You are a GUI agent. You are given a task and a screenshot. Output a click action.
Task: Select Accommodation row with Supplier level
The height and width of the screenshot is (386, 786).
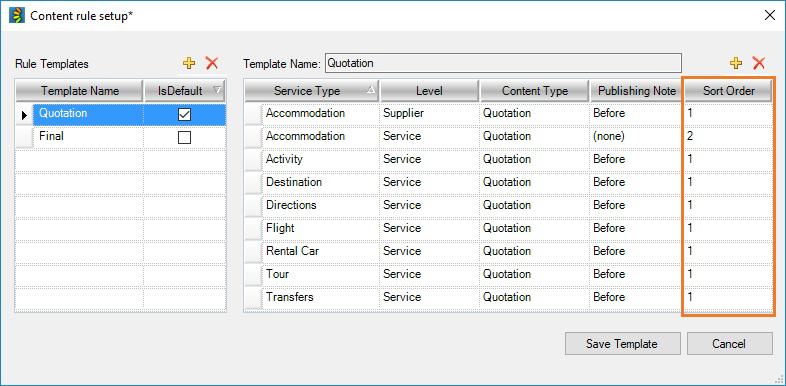pyautogui.click(x=508, y=114)
